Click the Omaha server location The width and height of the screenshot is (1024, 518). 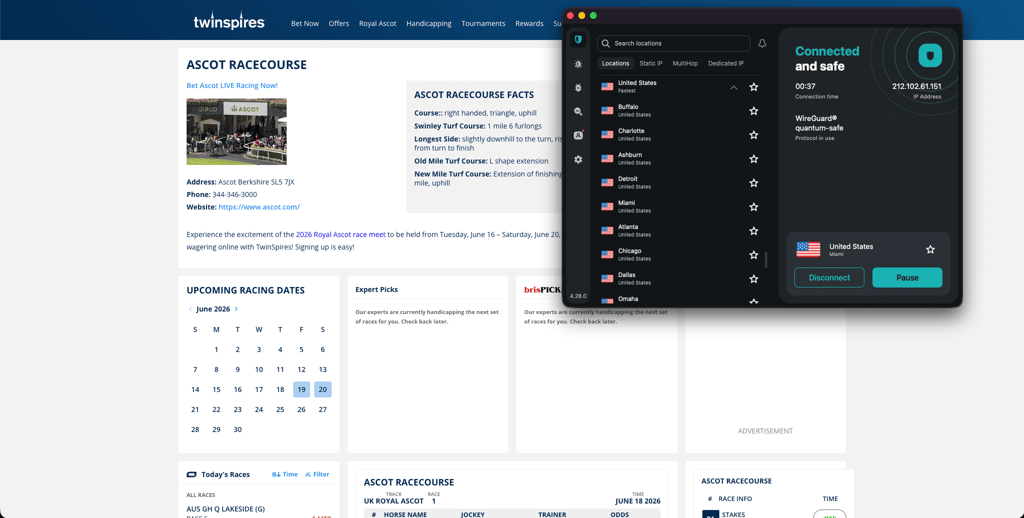click(x=671, y=300)
